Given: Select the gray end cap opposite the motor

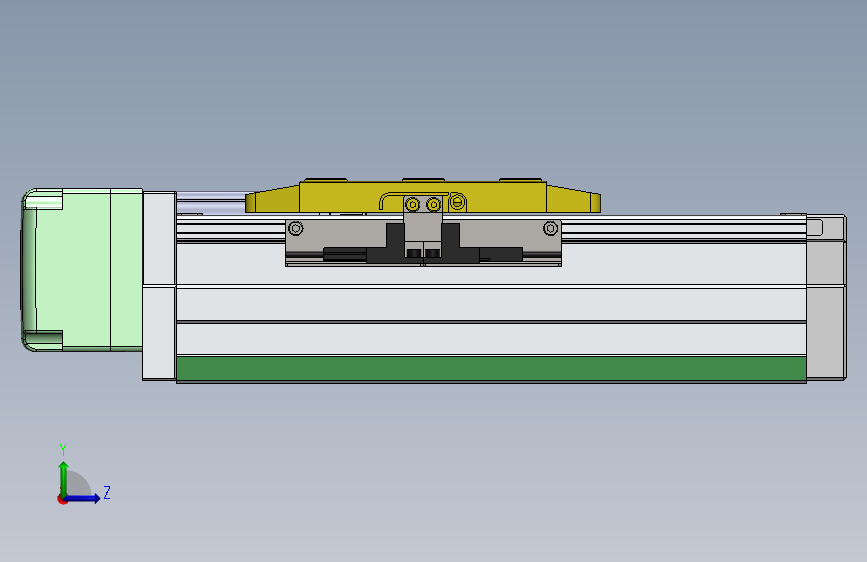Looking at the screenshot, I should pos(826,298).
